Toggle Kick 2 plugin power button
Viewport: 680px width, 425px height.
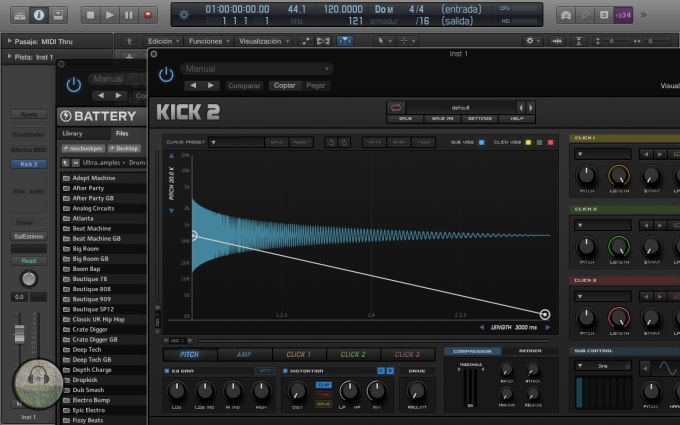click(166, 75)
